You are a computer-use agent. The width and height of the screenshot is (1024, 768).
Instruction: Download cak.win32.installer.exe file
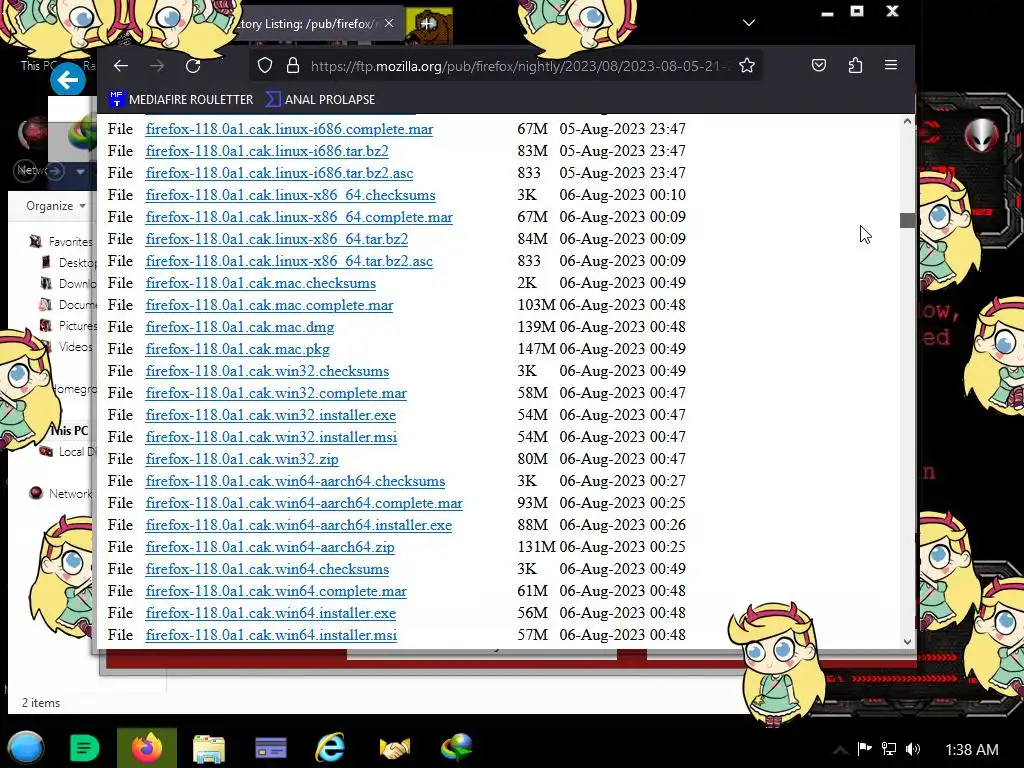coord(271,415)
